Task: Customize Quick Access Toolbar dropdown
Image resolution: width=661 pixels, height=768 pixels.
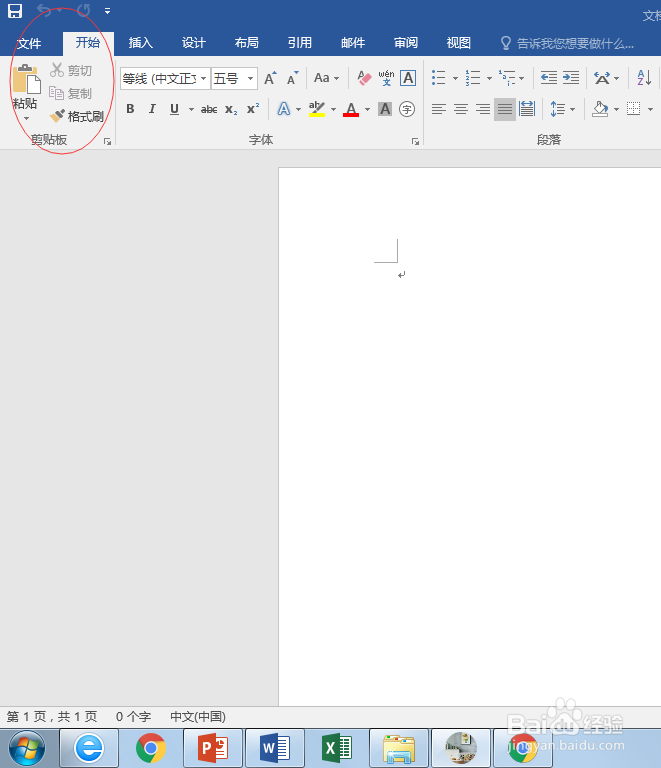Action: pos(107,11)
